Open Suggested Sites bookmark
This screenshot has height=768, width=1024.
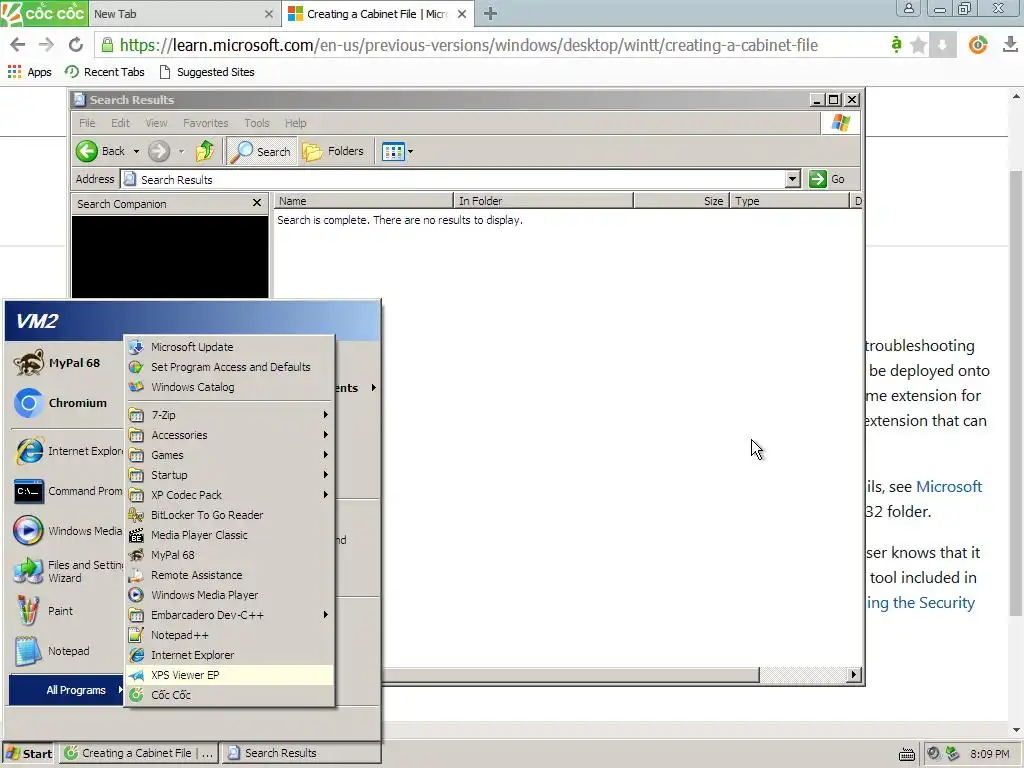[x=207, y=72]
